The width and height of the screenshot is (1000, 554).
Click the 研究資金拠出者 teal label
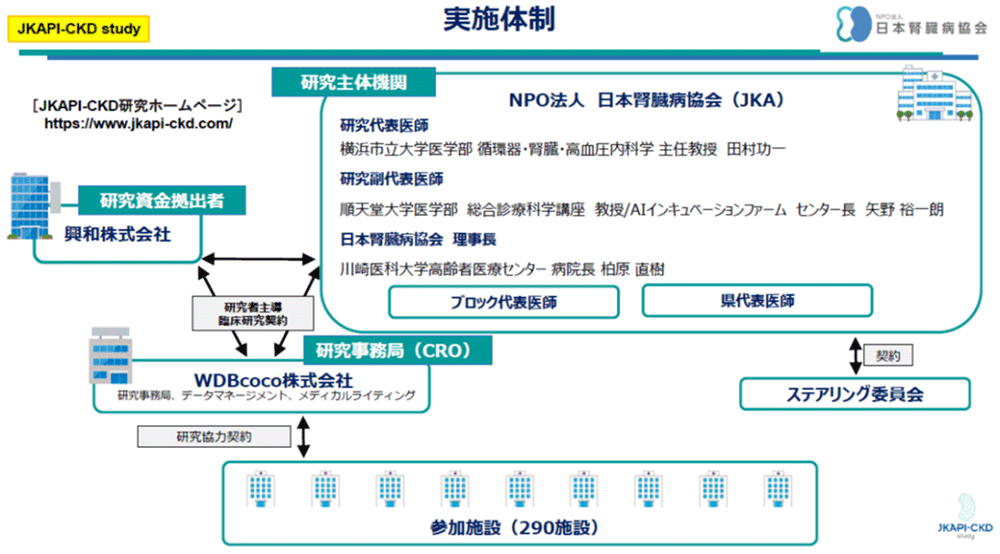click(x=162, y=200)
